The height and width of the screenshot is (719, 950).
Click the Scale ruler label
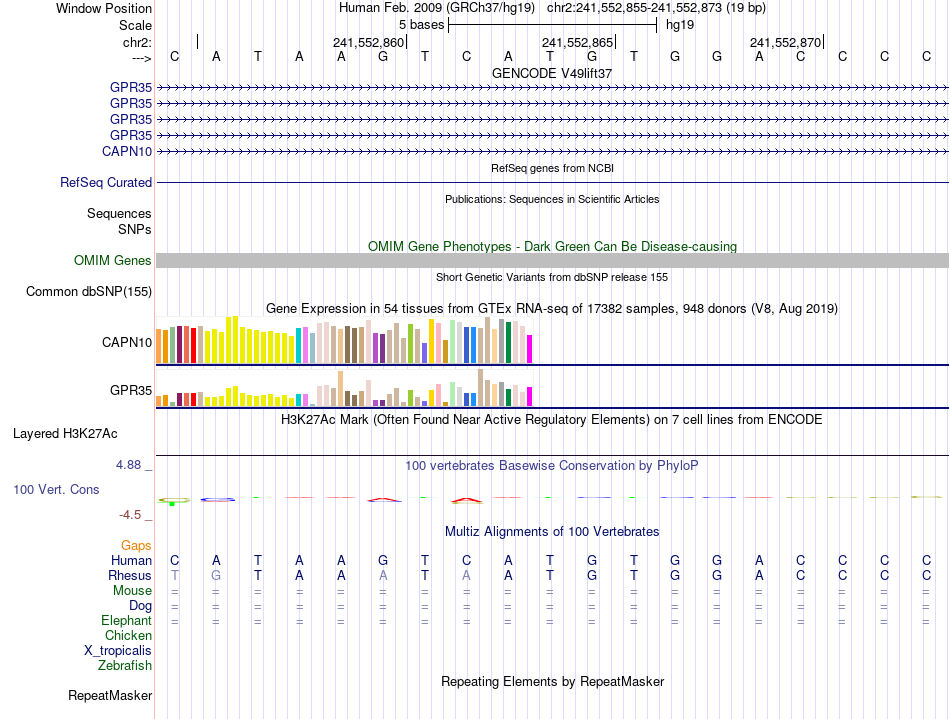(135, 25)
